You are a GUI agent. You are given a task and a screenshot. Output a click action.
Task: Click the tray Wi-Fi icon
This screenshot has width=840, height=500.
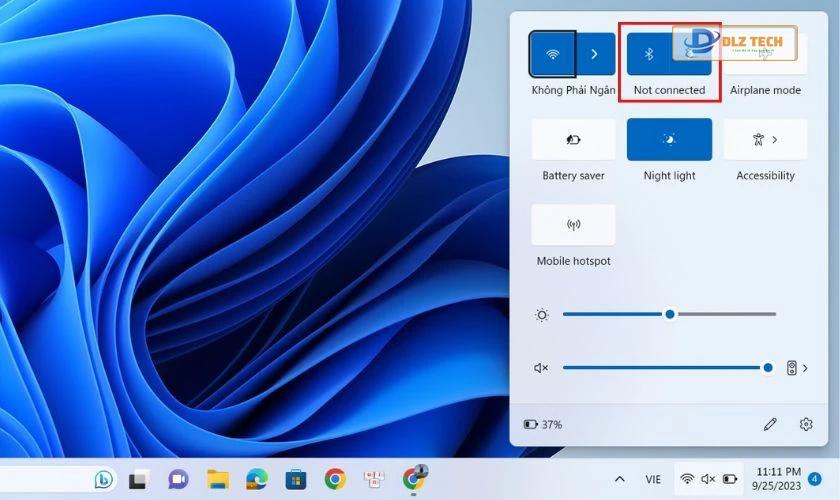[687, 479]
